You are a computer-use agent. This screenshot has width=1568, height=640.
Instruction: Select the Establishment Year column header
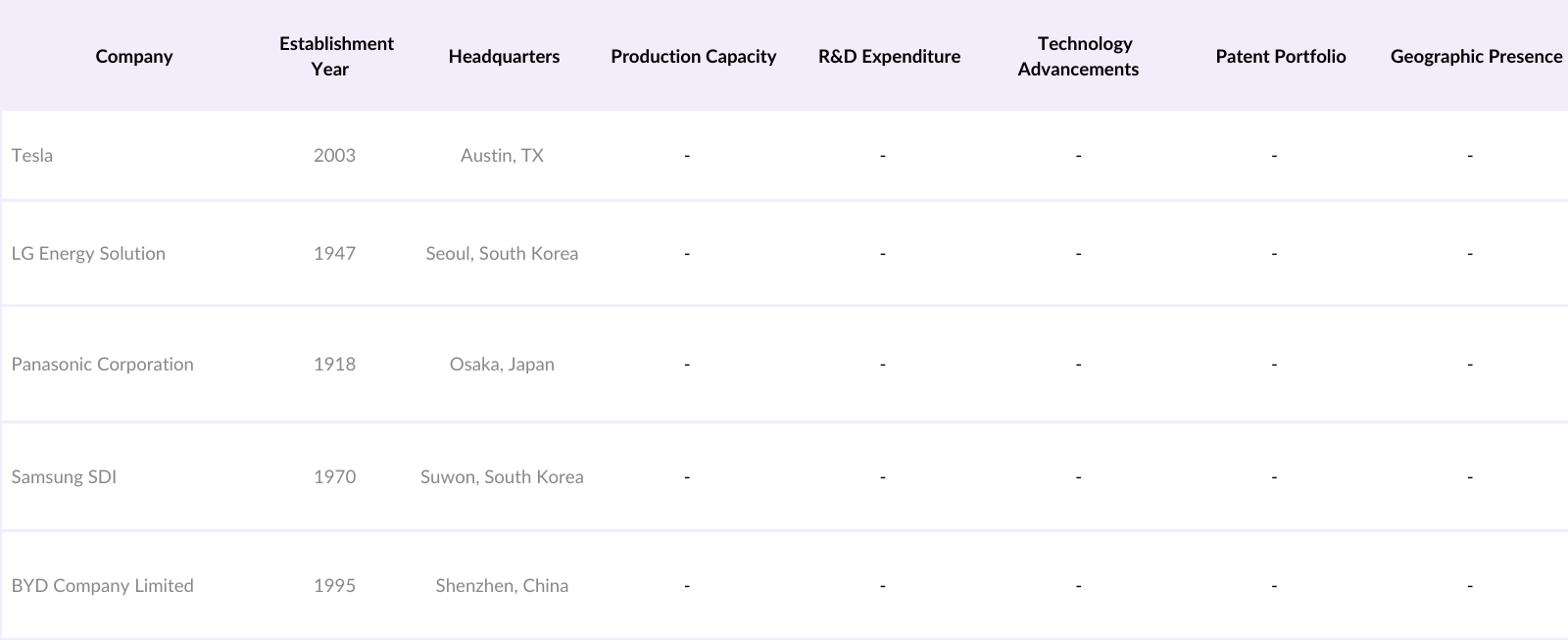[x=335, y=56]
